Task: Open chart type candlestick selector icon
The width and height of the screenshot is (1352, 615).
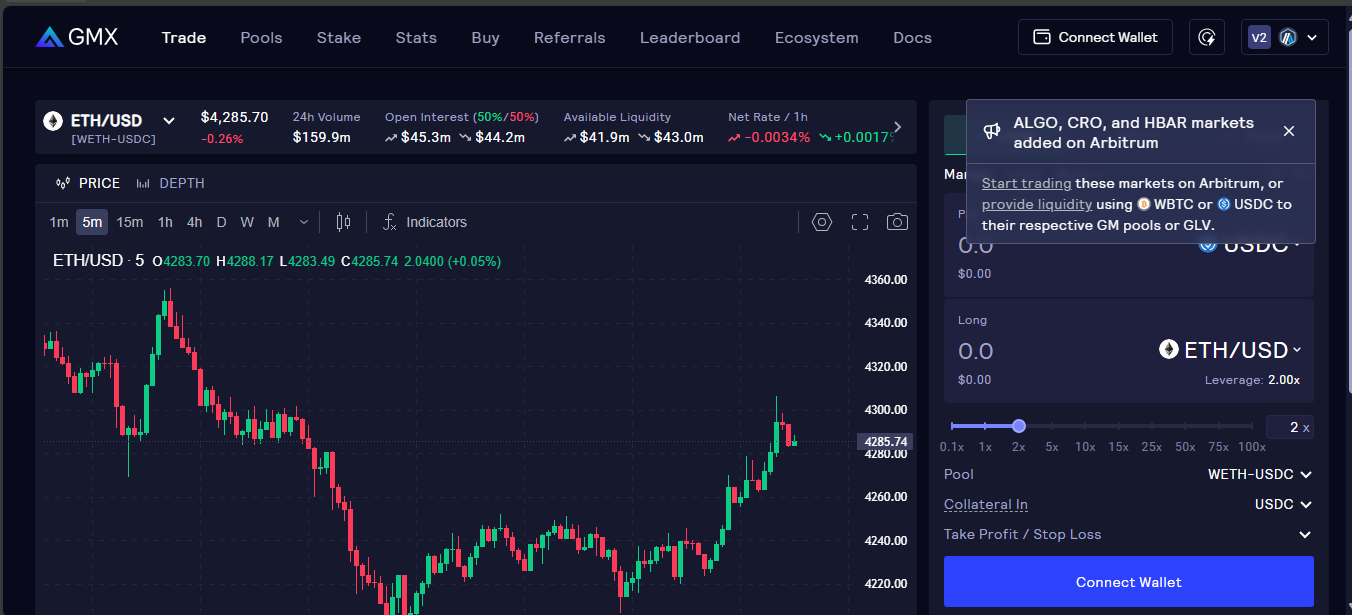Action: [x=343, y=222]
